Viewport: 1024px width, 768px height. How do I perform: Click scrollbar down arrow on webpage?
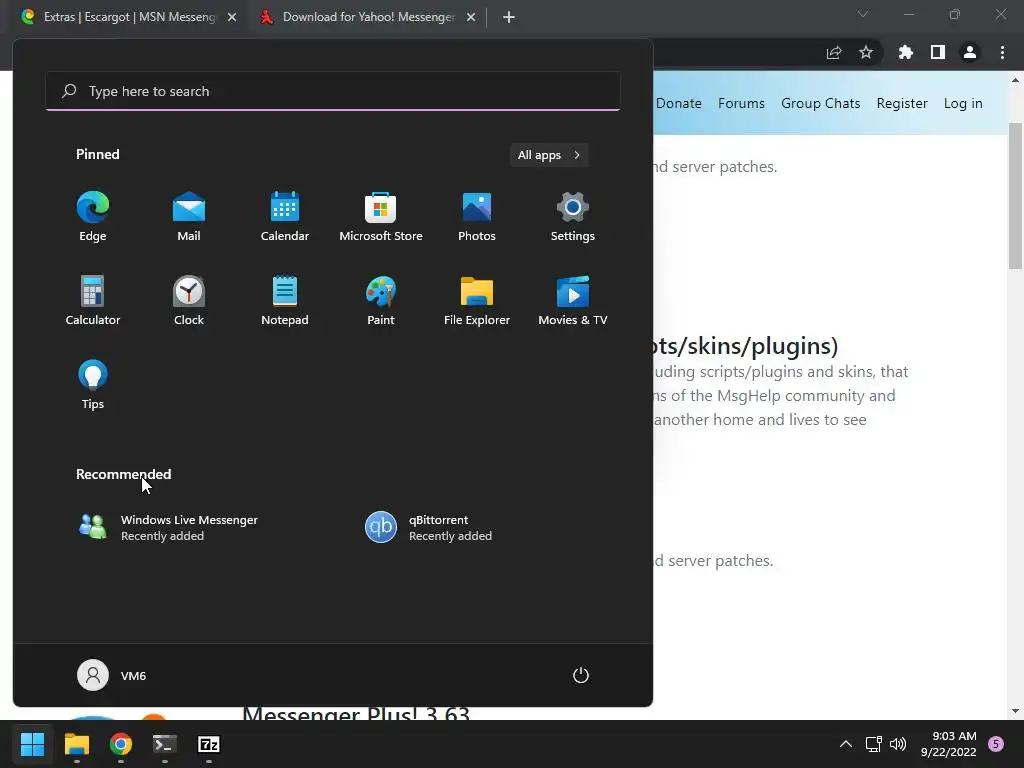(x=1015, y=711)
